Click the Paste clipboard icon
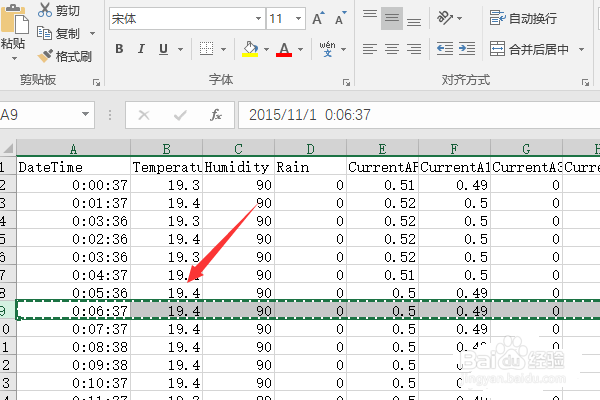Screen dimensions: 600x400 pos(15,19)
